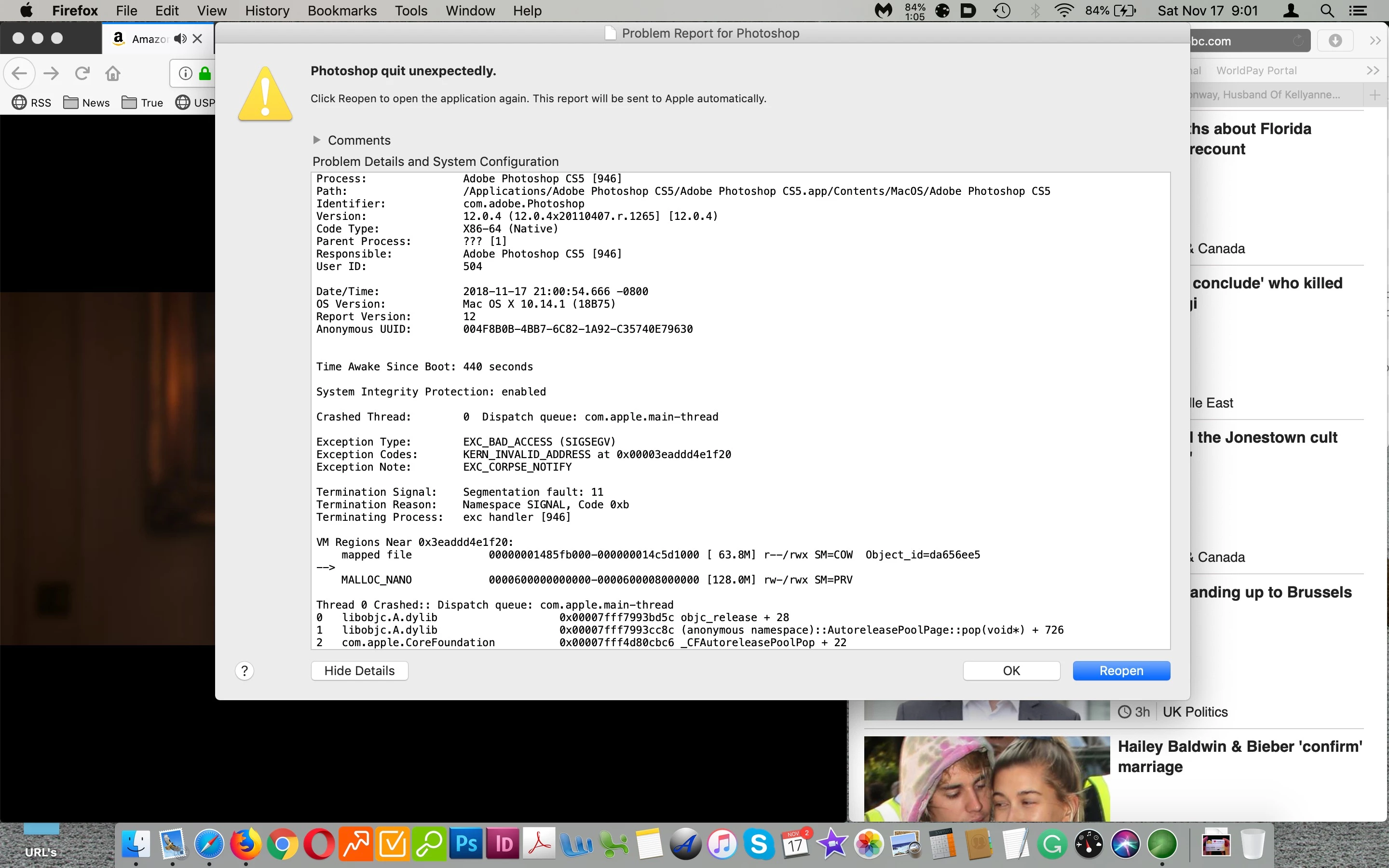
Task: Open the Spotlight search magnifier
Action: point(1326,10)
